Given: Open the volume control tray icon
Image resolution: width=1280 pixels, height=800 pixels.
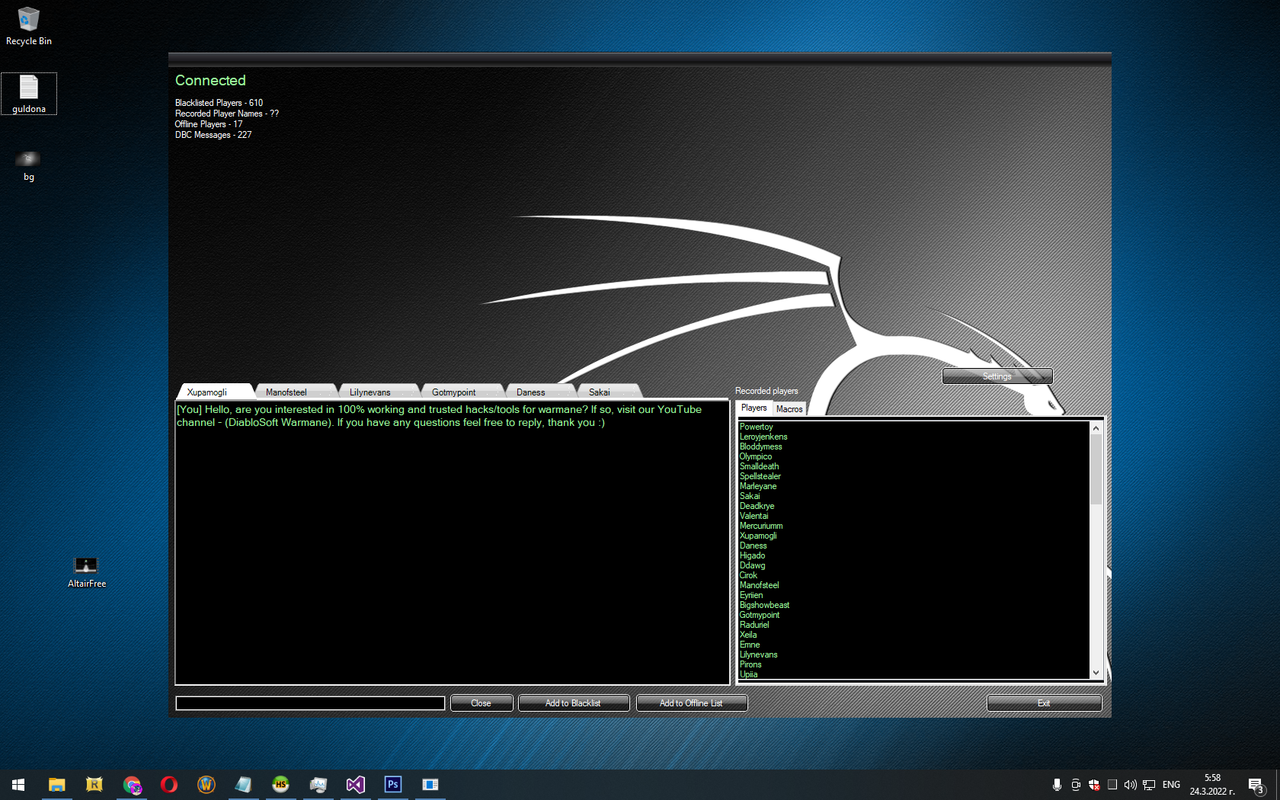Looking at the screenshot, I should click(x=1131, y=785).
